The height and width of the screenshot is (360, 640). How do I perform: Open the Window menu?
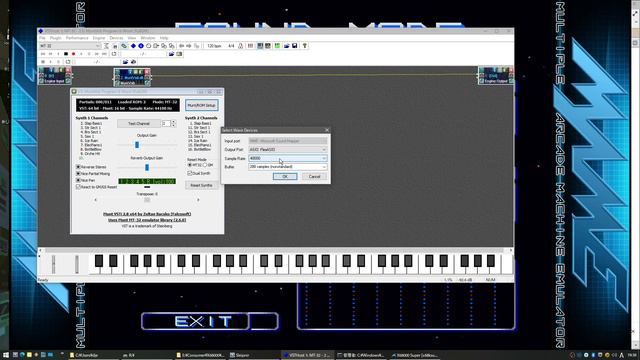coord(148,38)
